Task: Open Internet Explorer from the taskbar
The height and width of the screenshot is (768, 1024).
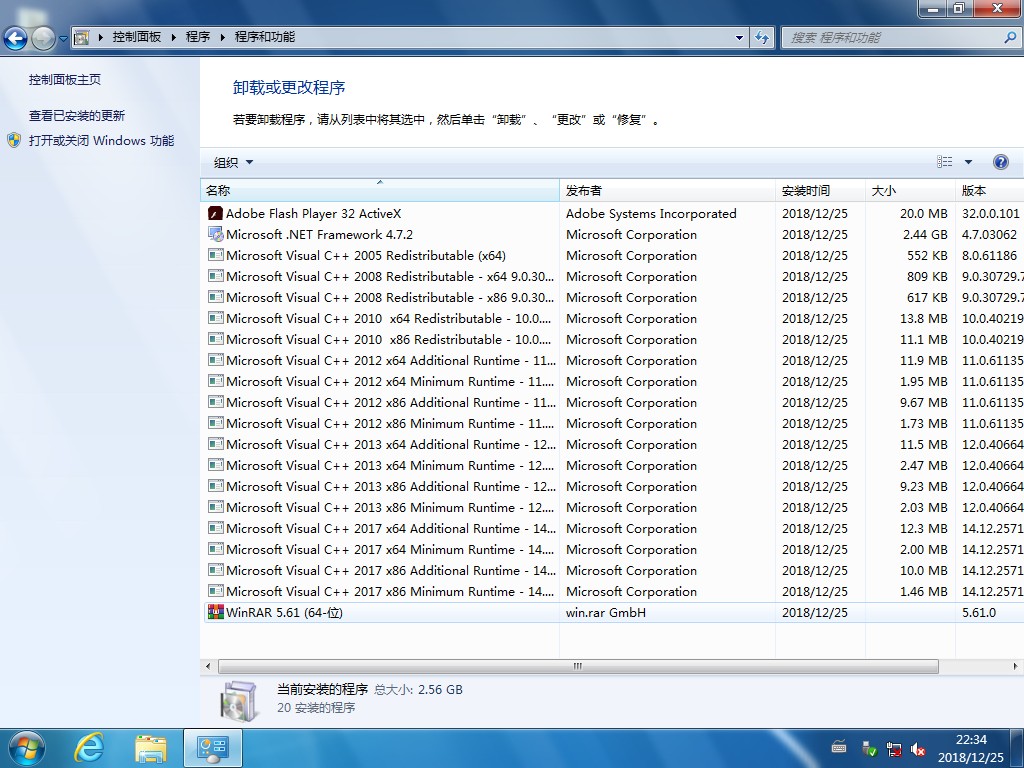Action: click(90, 747)
